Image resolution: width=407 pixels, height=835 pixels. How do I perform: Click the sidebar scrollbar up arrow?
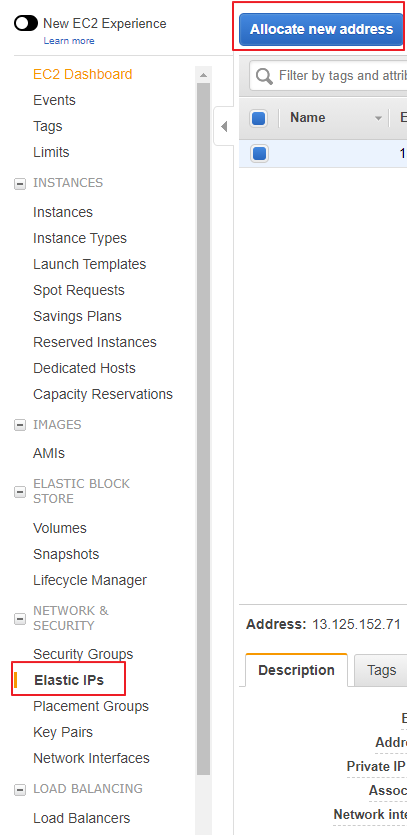pyautogui.click(x=204, y=75)
